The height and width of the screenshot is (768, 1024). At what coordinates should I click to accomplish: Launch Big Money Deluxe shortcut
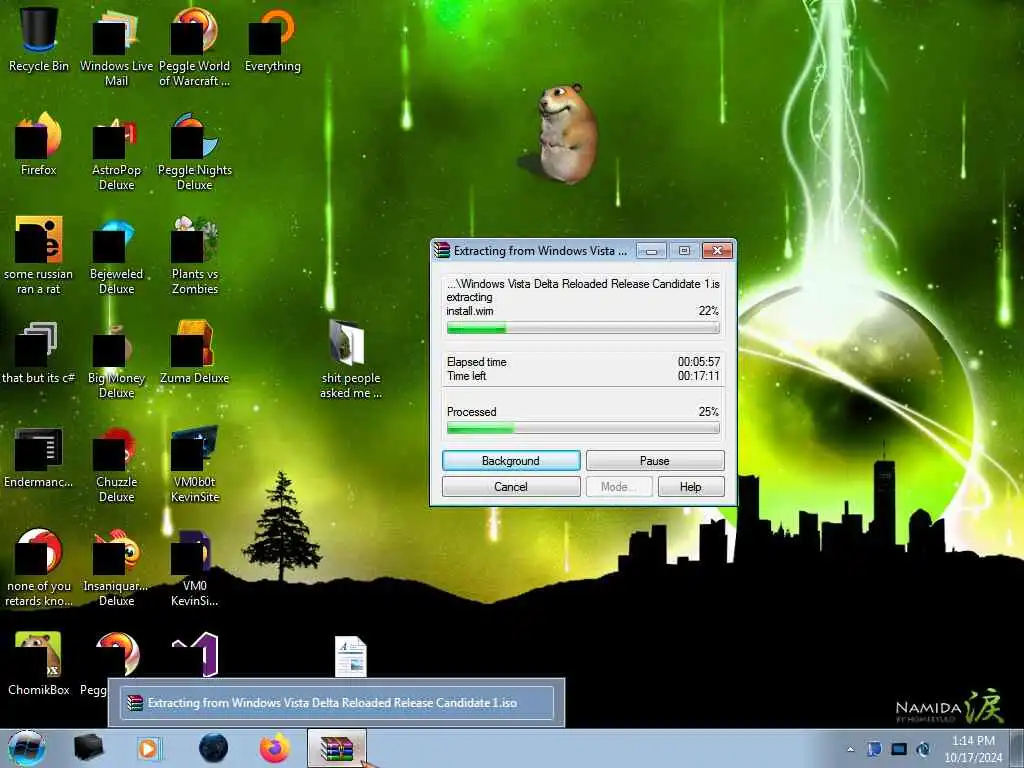click(116, 359)
